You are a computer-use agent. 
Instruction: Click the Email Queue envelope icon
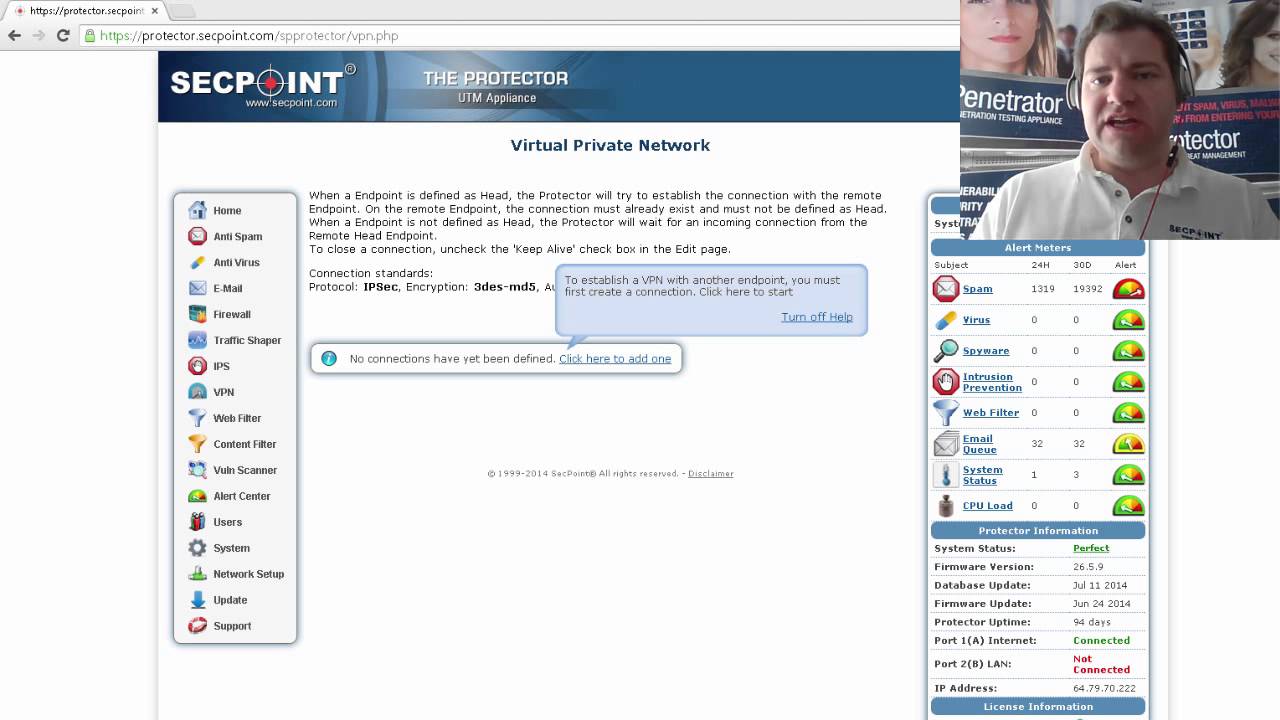945,444
